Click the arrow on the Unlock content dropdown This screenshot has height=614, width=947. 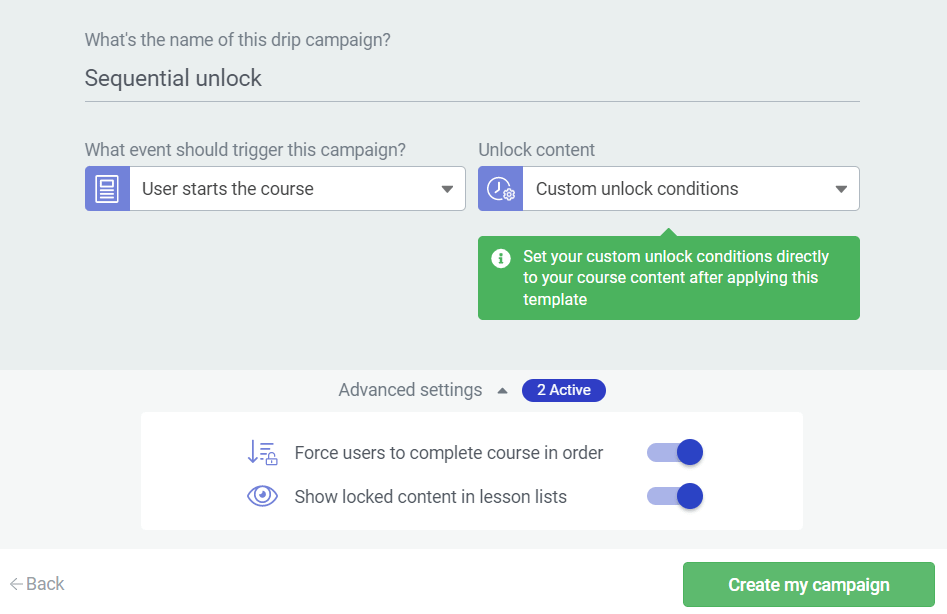click(x=841, y=190)
